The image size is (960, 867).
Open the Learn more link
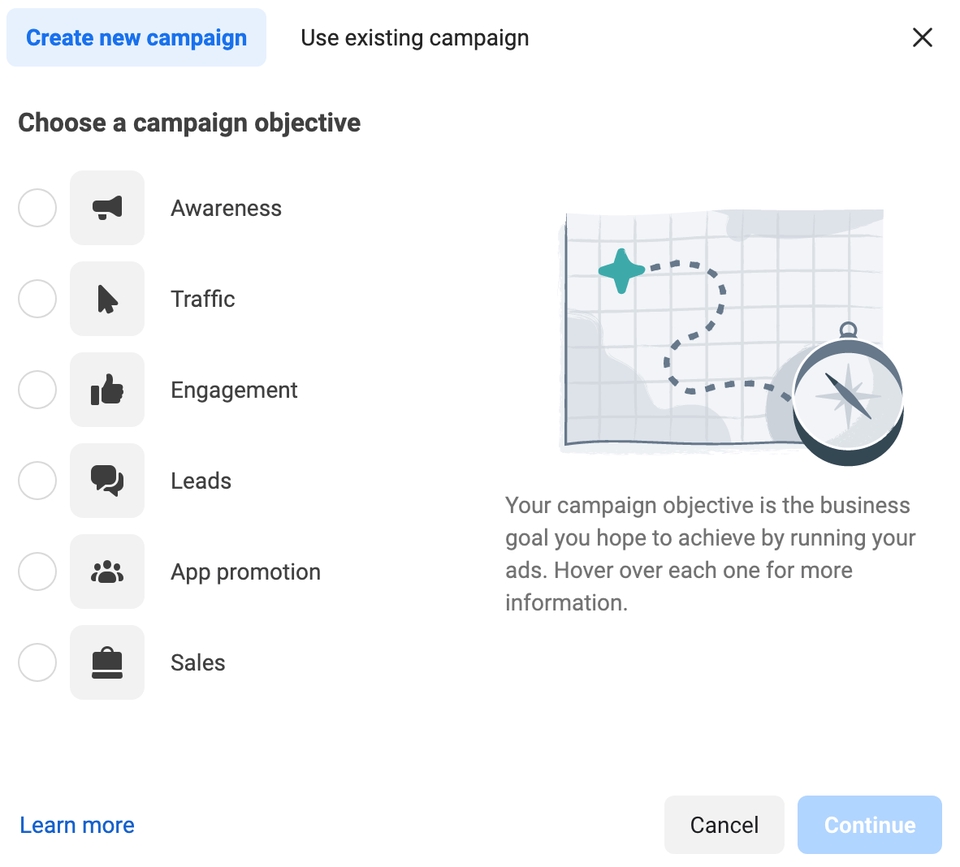[x=77, y=825]
